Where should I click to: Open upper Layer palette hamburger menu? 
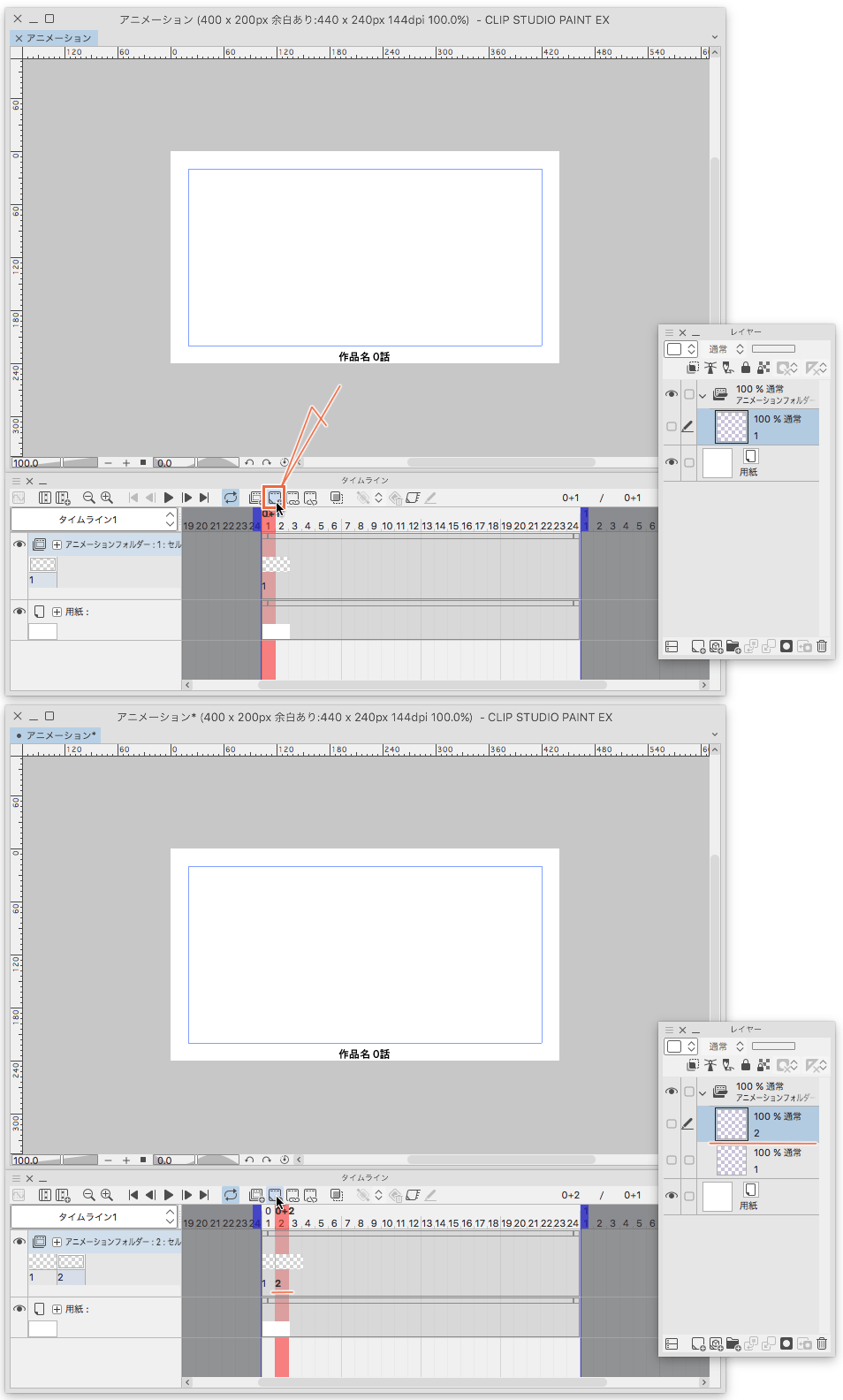(669, 332)
